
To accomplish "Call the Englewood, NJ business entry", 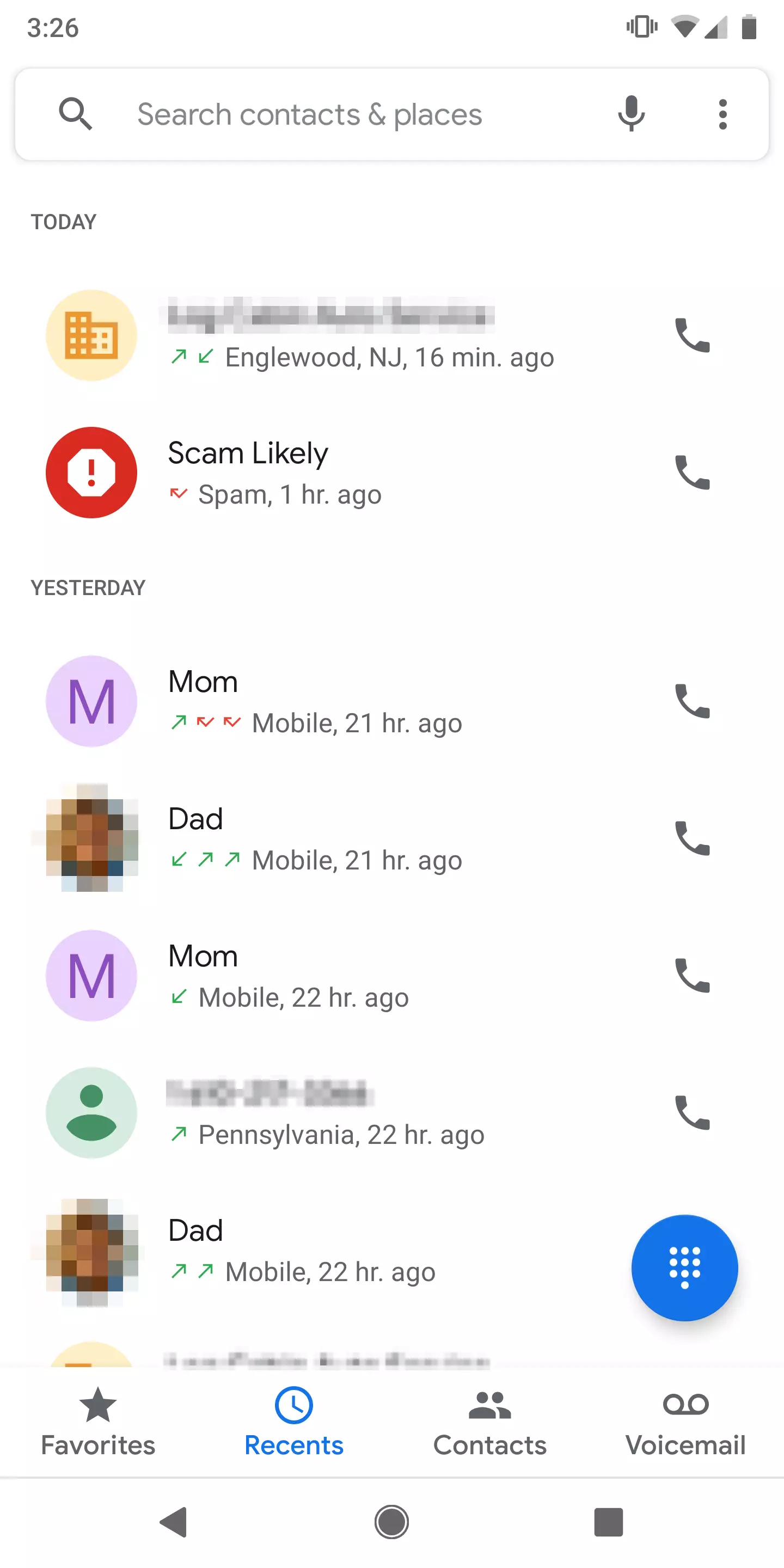I will (692, 335).
